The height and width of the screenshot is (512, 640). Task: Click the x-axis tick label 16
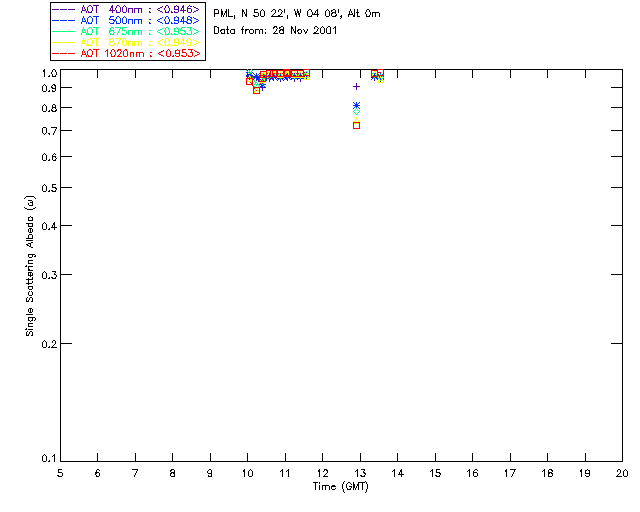click(472, 474)
